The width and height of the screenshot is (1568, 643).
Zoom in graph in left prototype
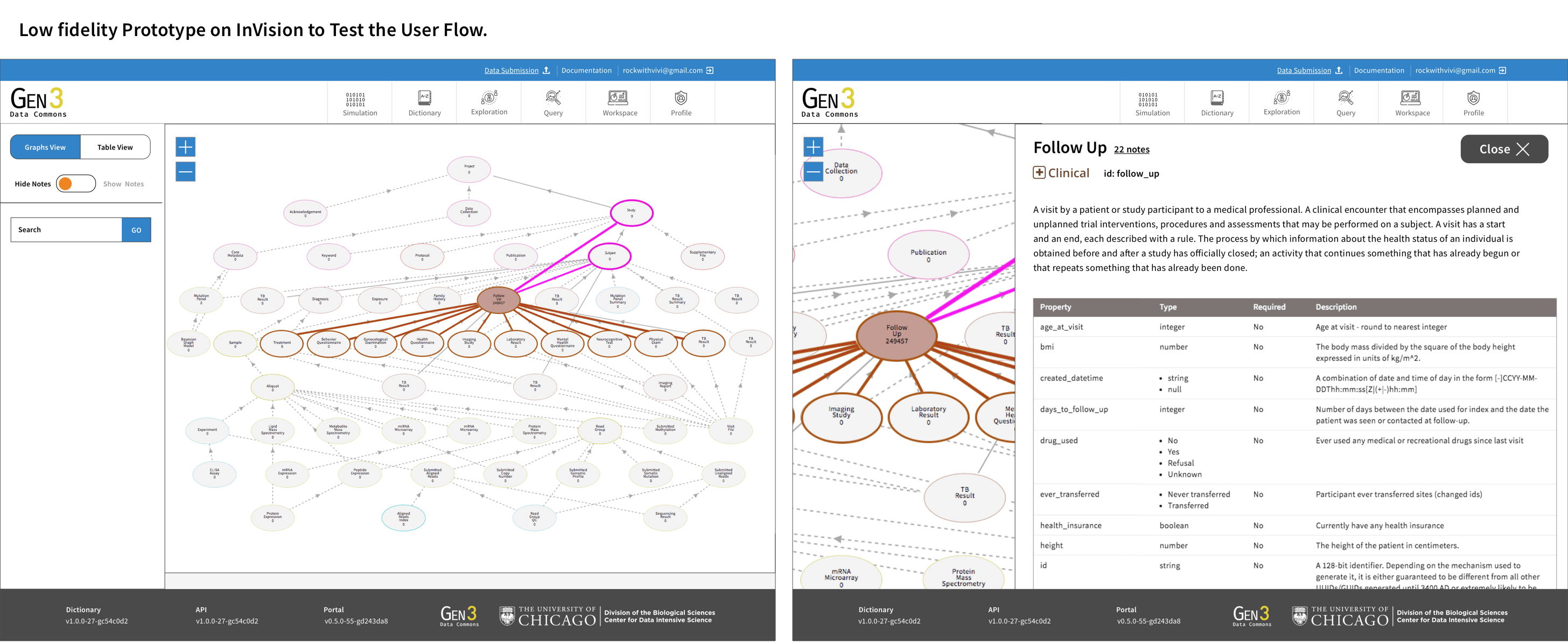click(x=186, y=146)
